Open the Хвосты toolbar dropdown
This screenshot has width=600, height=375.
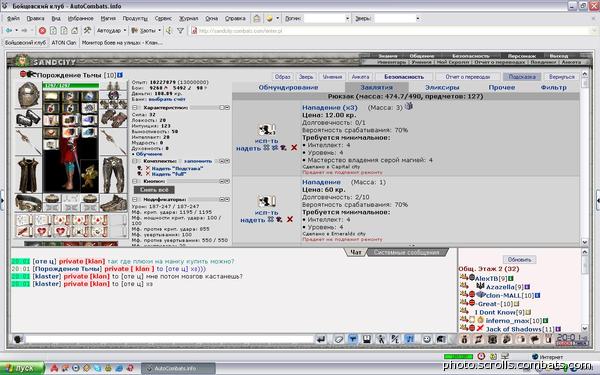[146, 31]
